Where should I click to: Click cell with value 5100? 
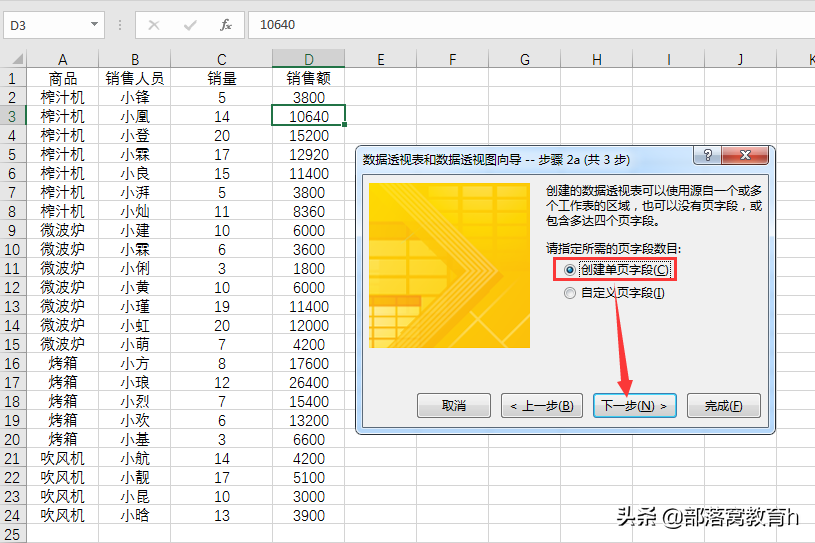click(x=309, y=478)
